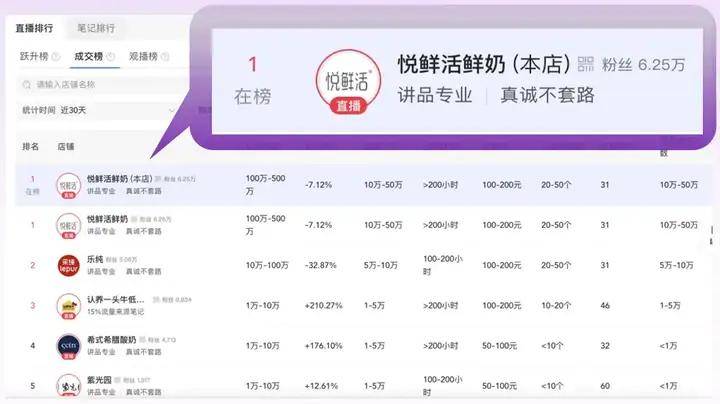Open the 希式希腊酸奶 store logo
Viewport: 720px width, 404px height.
click(x=68, y=346)
